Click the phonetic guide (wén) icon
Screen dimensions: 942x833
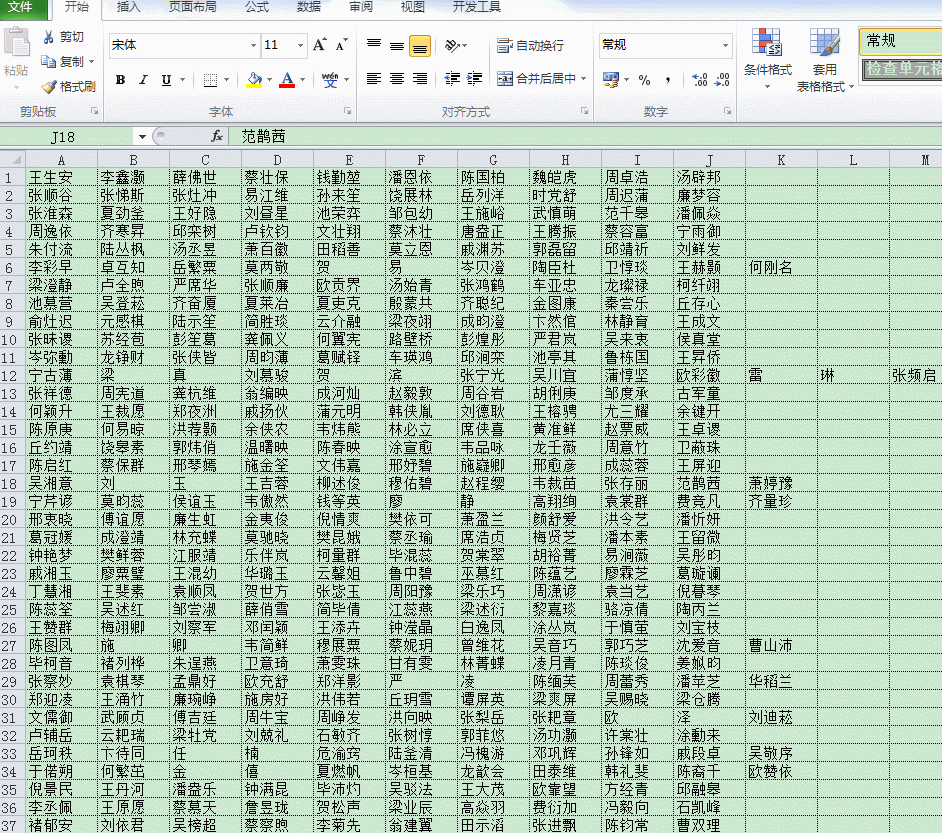(x=330, y=80)
